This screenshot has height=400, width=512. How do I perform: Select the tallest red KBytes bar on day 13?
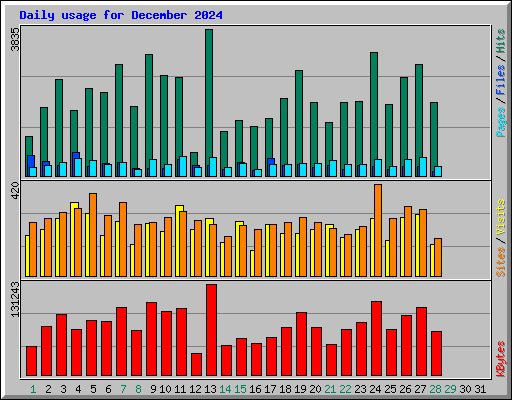211,330
